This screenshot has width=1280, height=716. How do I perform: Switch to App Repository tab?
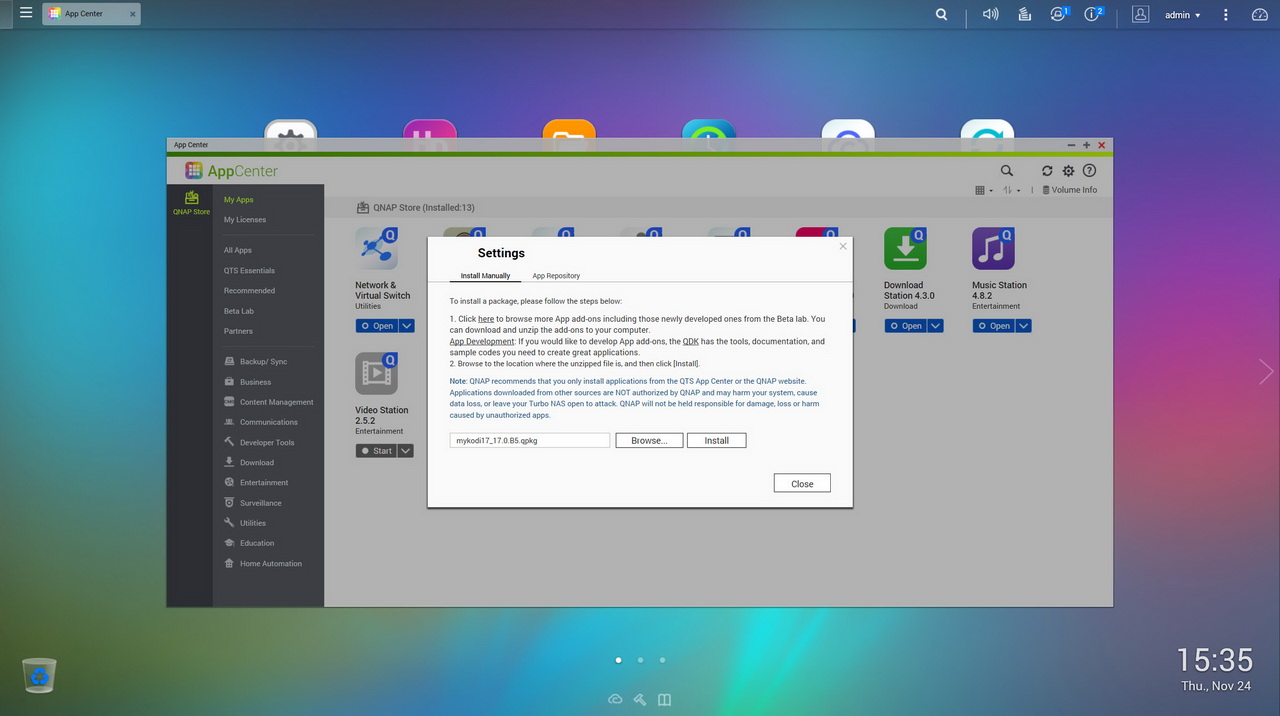tap(556, 276)
